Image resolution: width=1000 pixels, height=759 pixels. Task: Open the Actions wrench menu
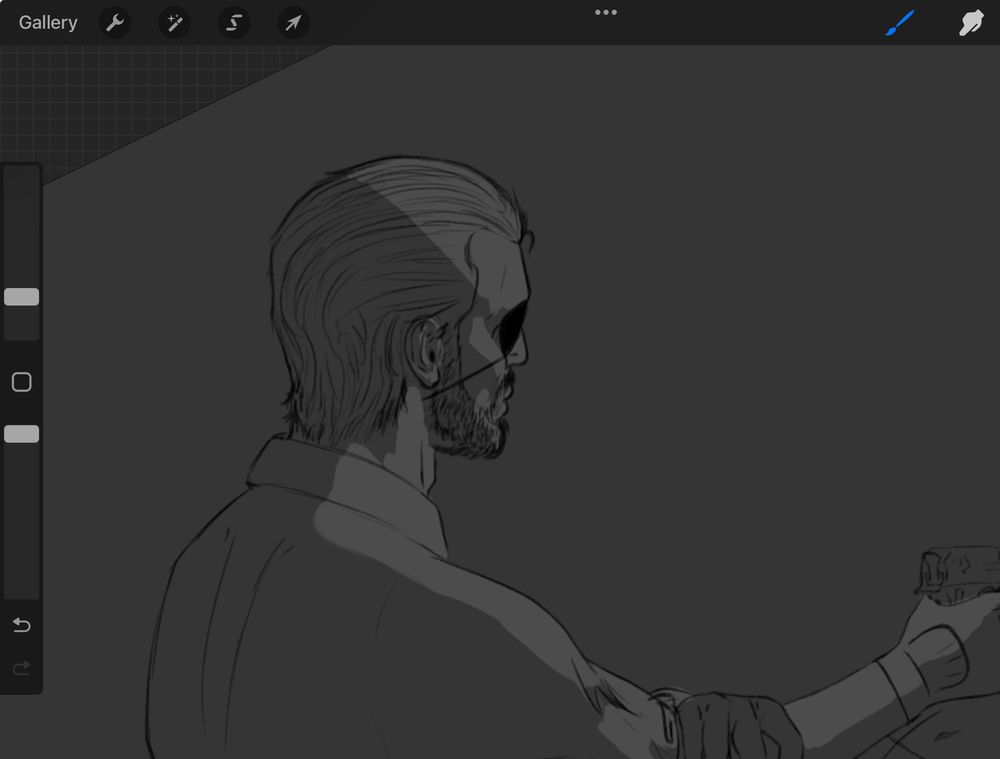click(x=115, y=23)
